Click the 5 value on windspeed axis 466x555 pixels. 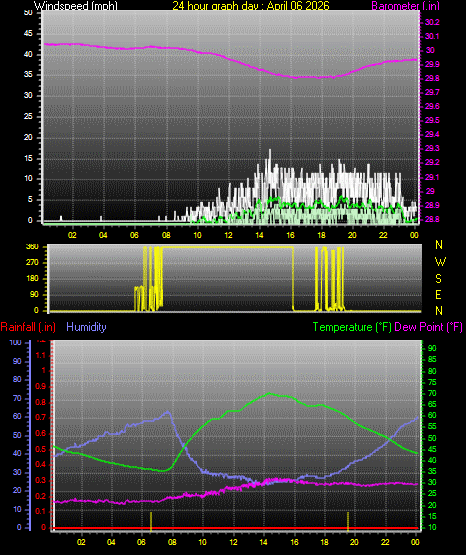30,199
